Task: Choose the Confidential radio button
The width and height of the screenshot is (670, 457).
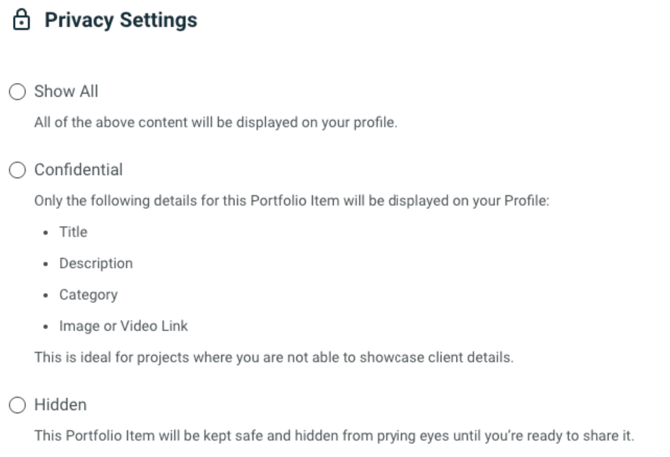Action: 18,170
